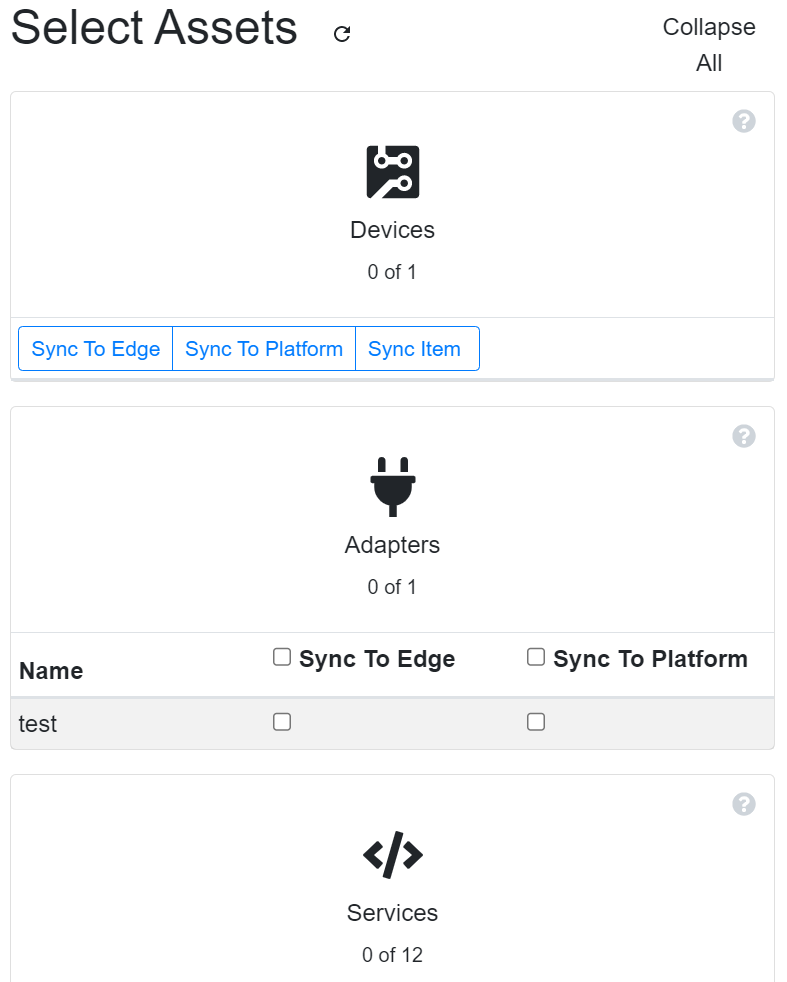787x982 pixels.
Task: Enable Sync To Edge for all adapters
Action: [x=282, y=657]
